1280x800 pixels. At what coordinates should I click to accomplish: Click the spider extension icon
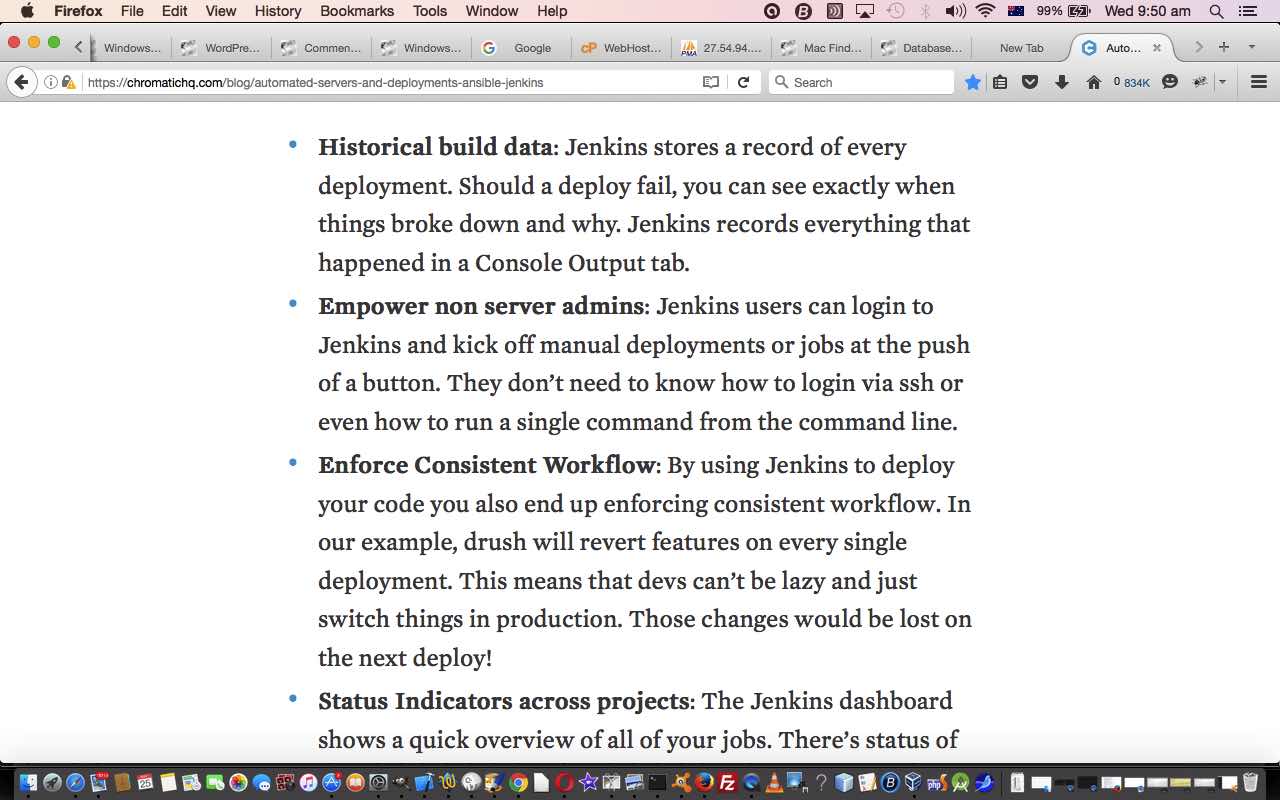[x=1200, y=82]
